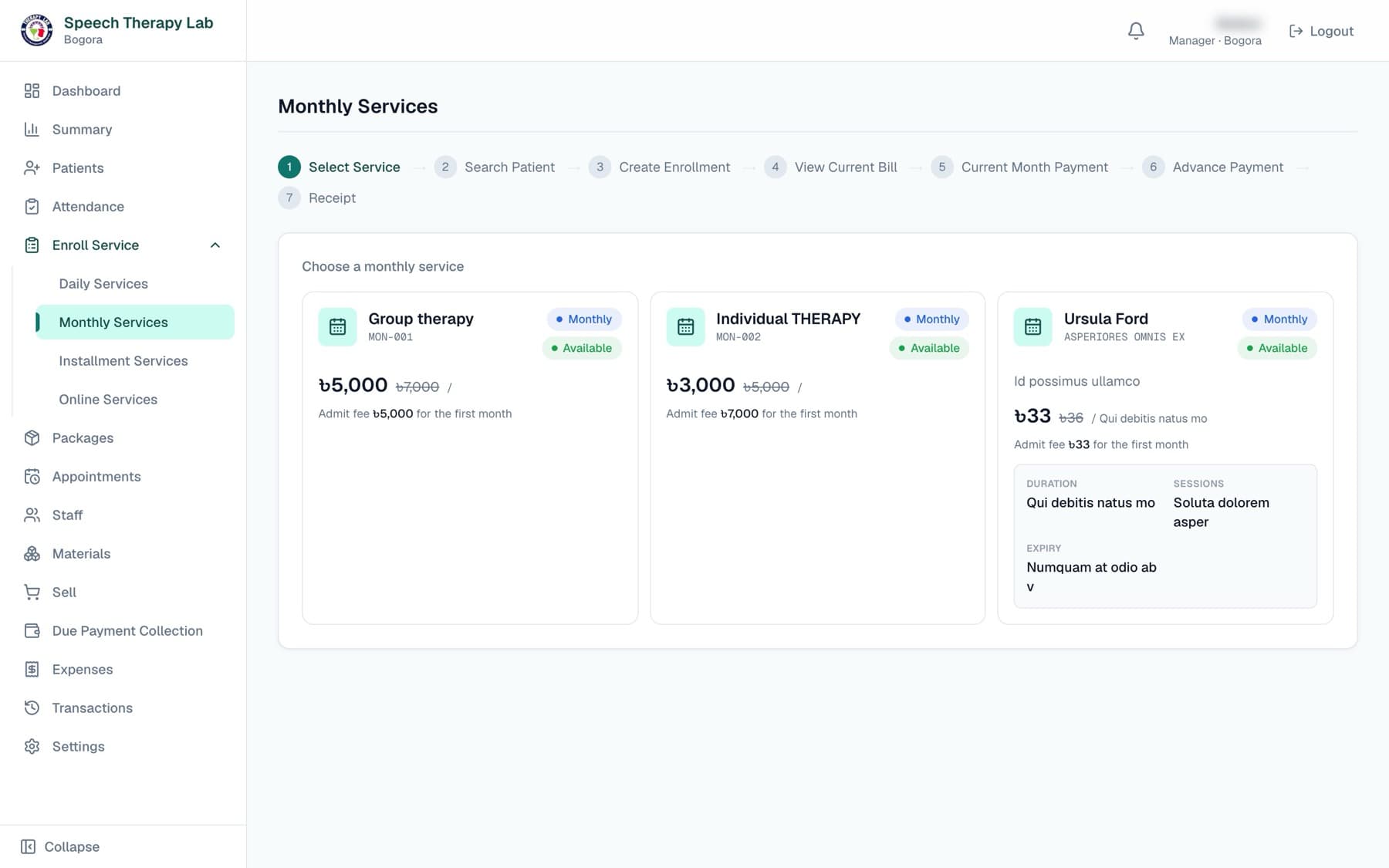Open Daily Services submenu item
Image resolution: width=1389 pixels, height=868 pixels.
[103, 284]
